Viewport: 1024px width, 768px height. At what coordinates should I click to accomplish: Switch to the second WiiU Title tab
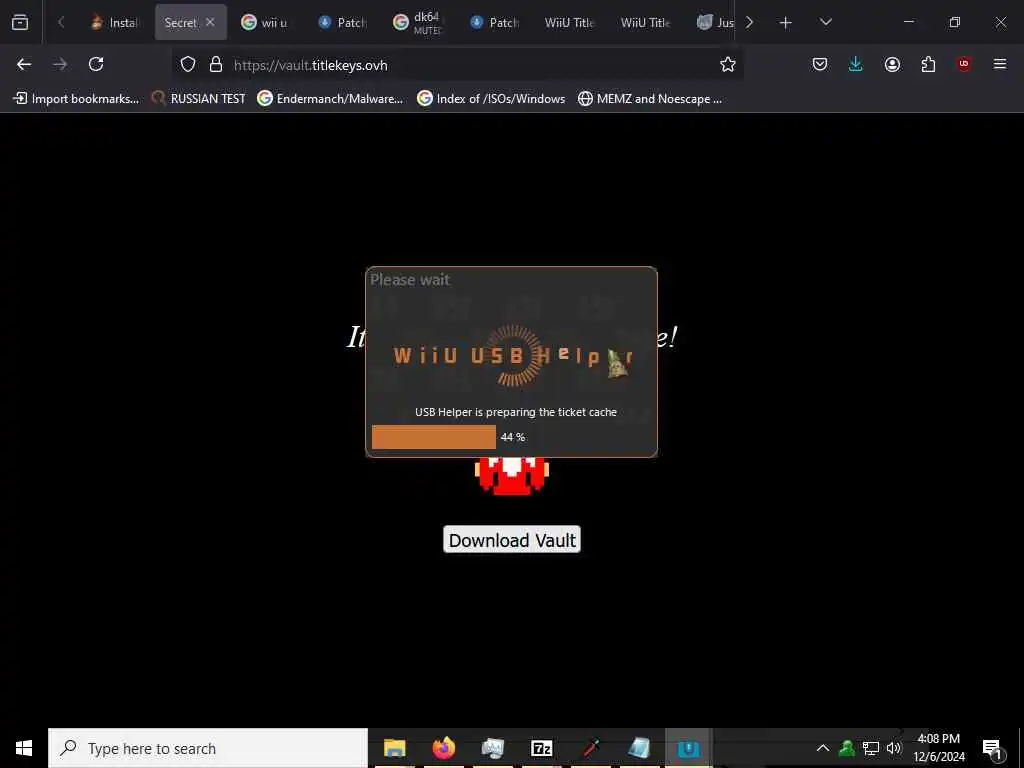coord(646,22)
